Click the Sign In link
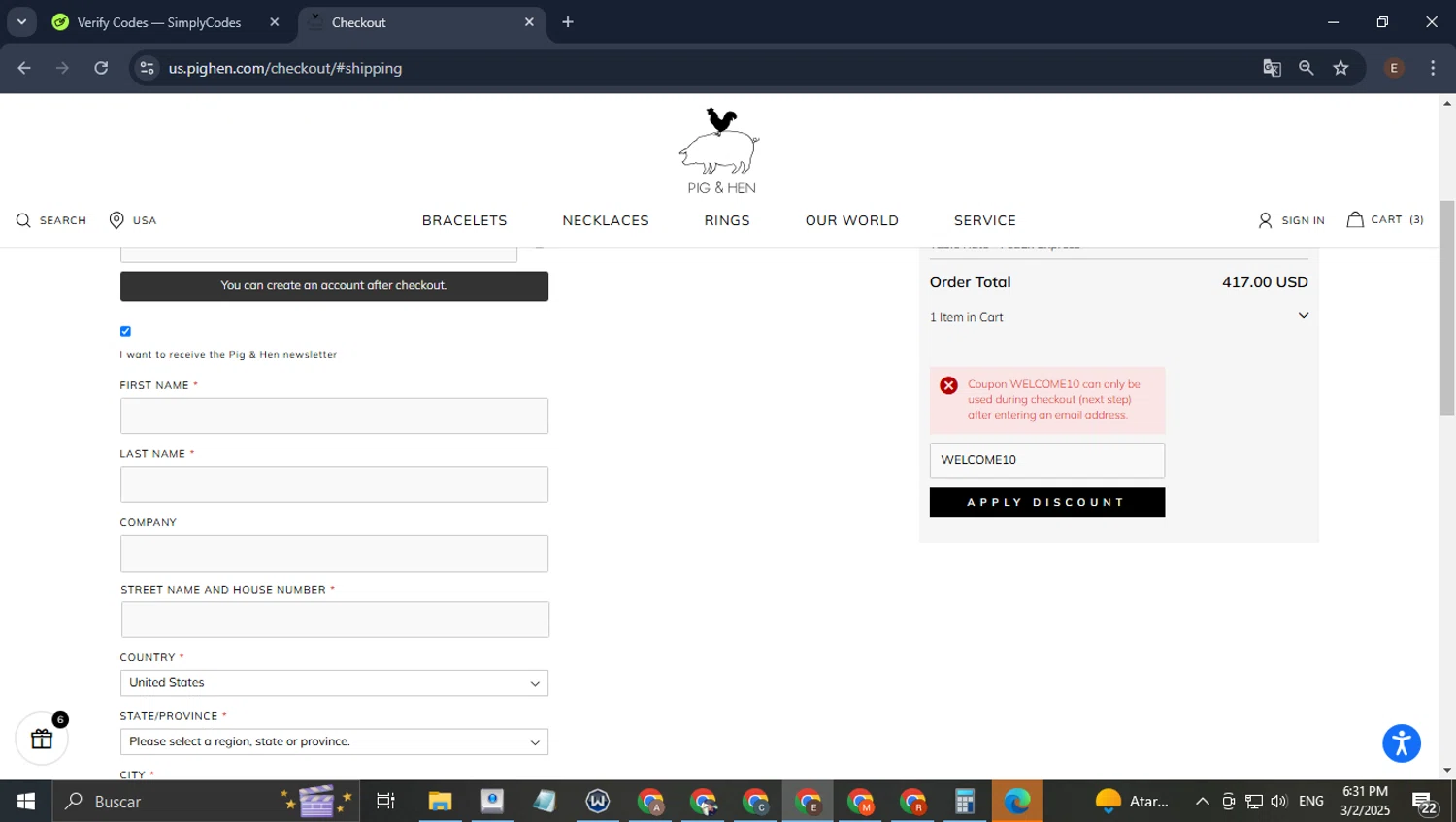The height and width of the screenshot is (822, 1456). tap(1303, 220)
